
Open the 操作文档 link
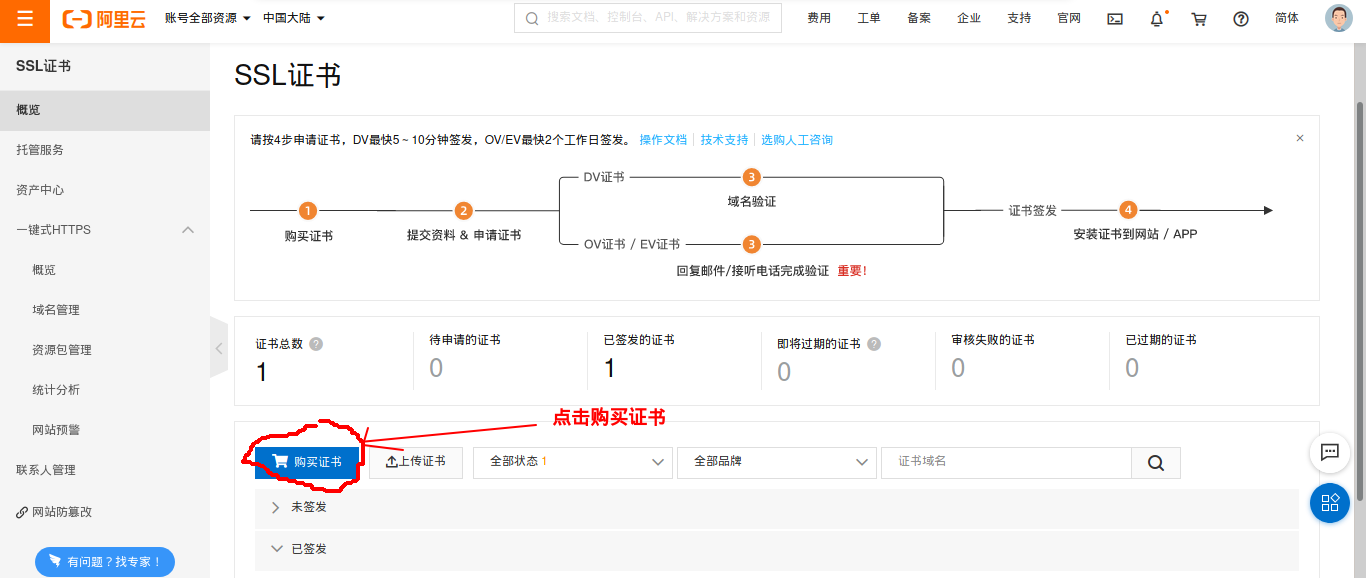pos(663,140)
